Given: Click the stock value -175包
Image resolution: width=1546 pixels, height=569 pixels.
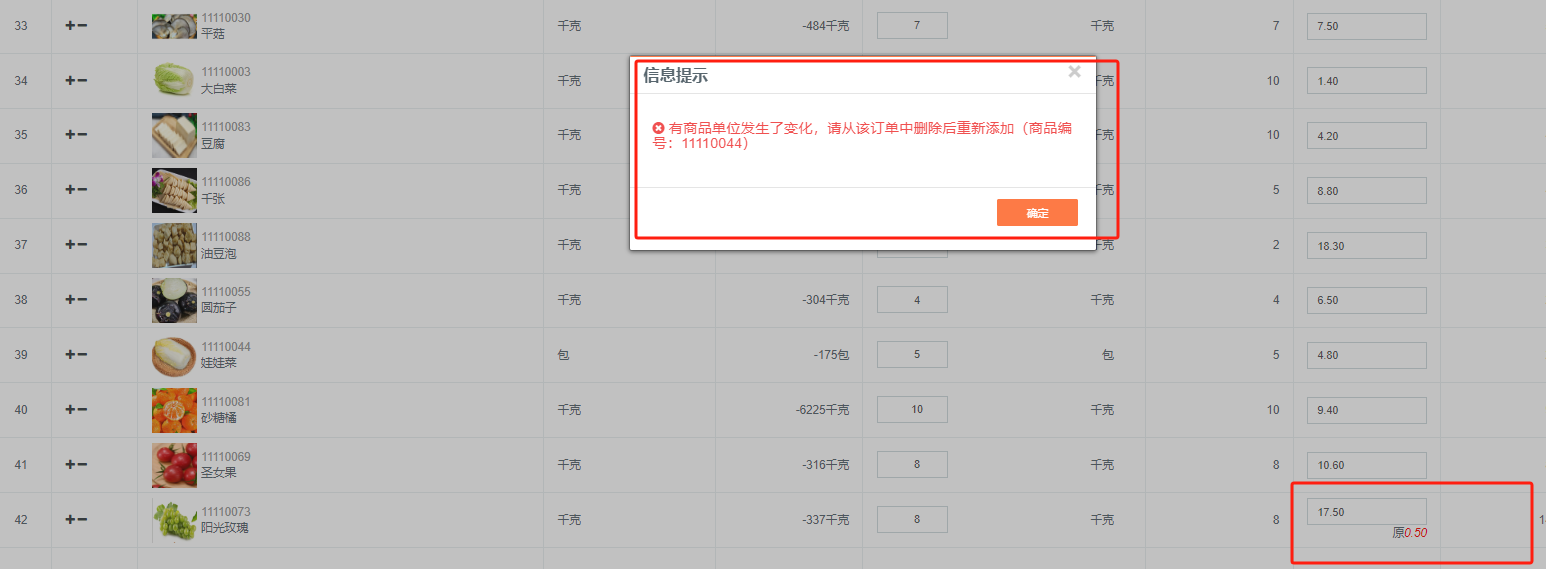Looking at the screenshot, I should [832, 355].
